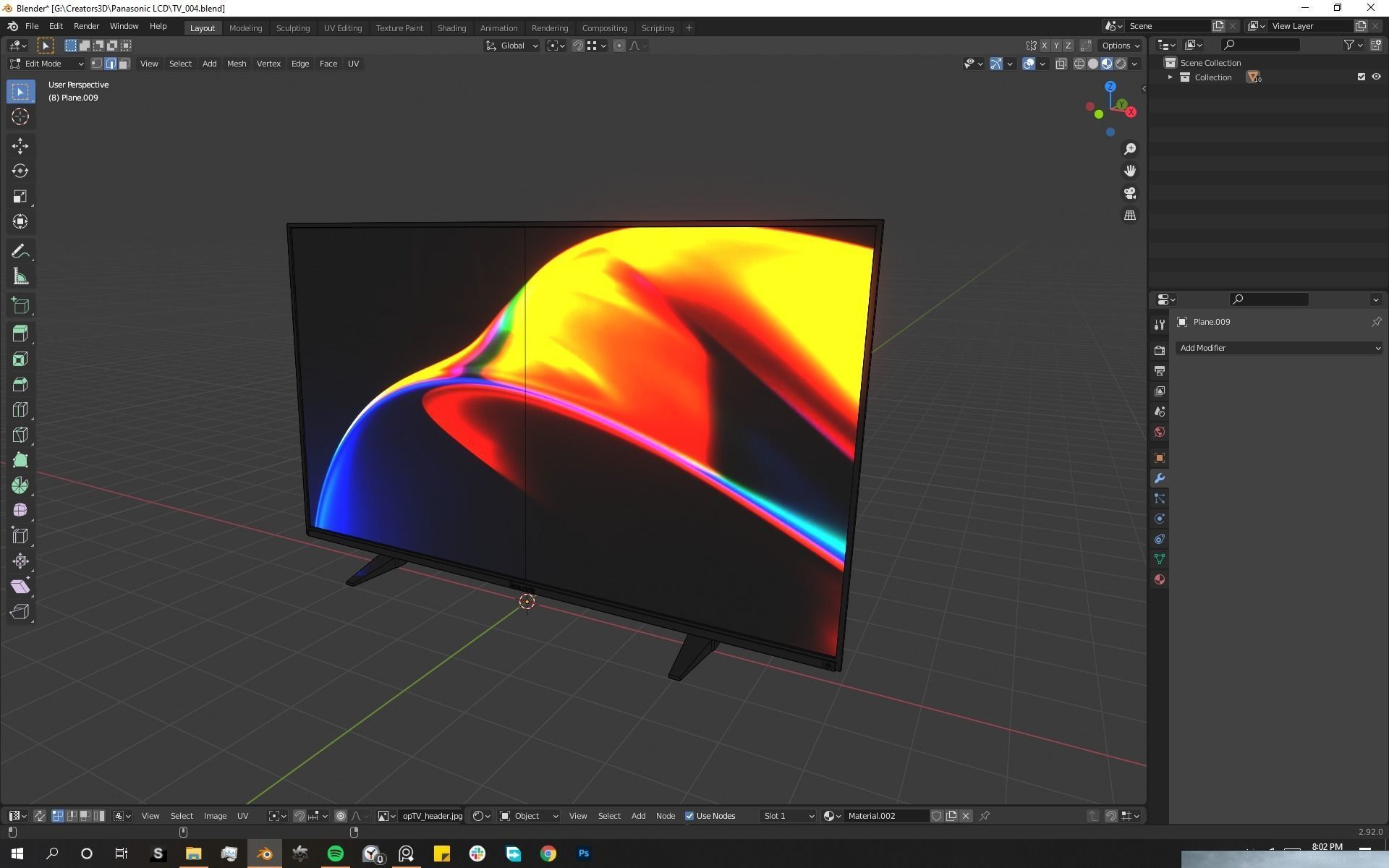Open overlays options dropdown arrow

[1042, 64]
